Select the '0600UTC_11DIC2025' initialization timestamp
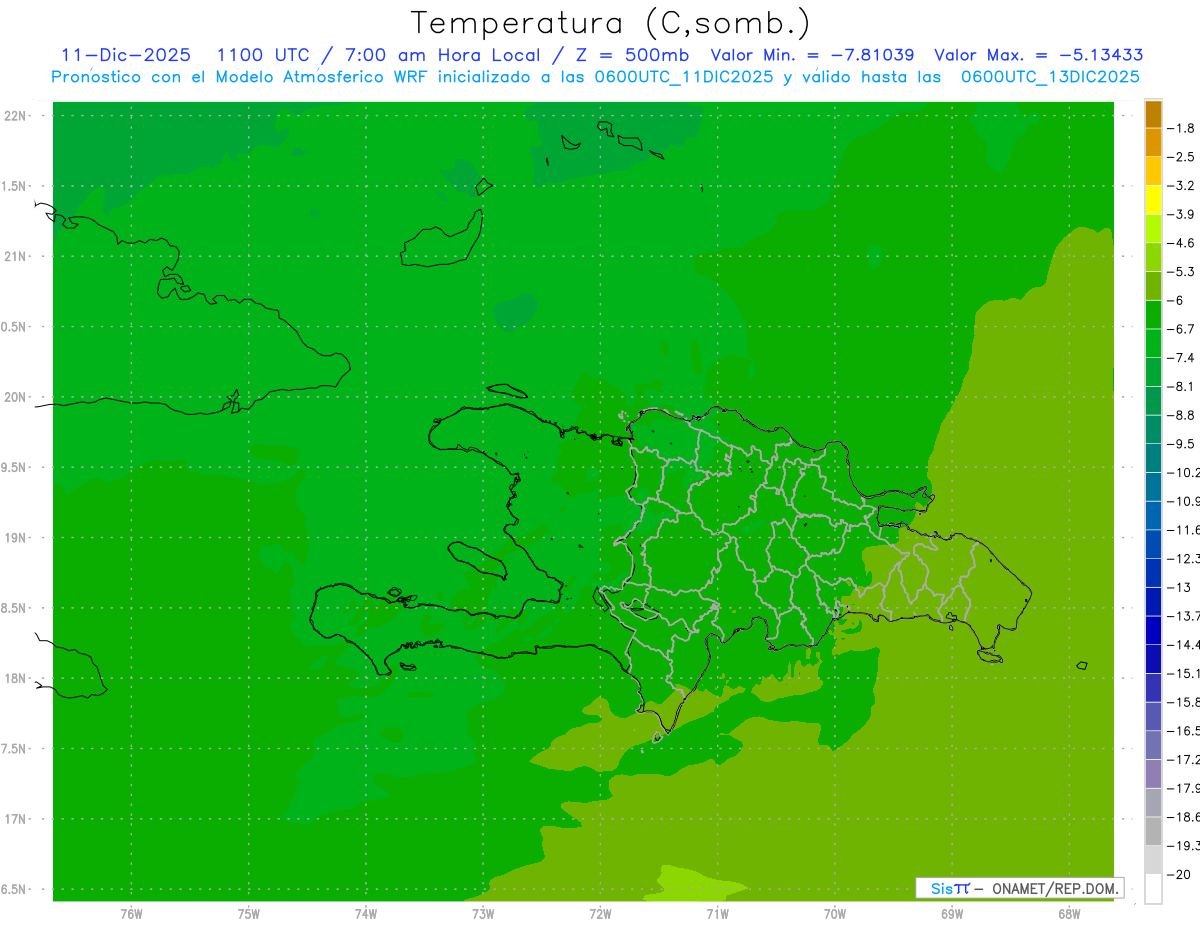The image size is (1200, 927). point(684,77)
